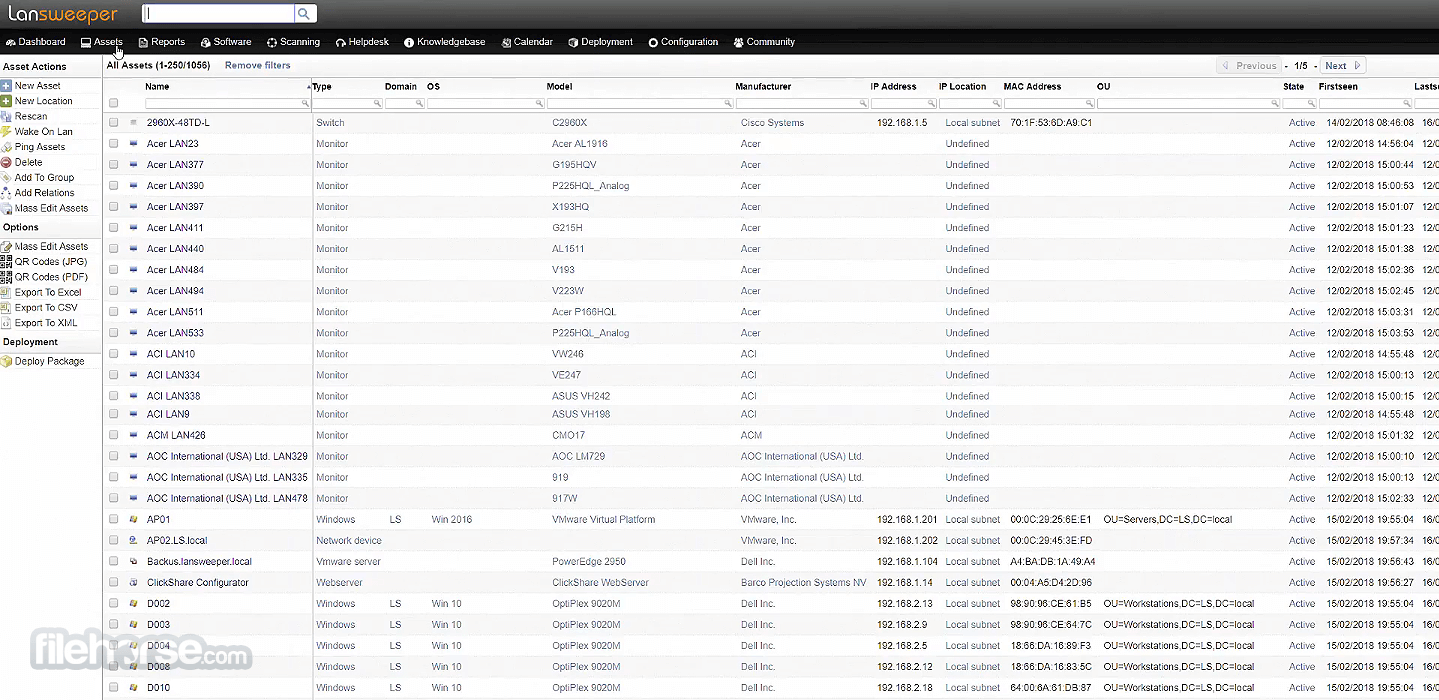Check the box for Acer LAN397
The height and width of the screenshot is (700, 1439).
click(x=114, y=207)
